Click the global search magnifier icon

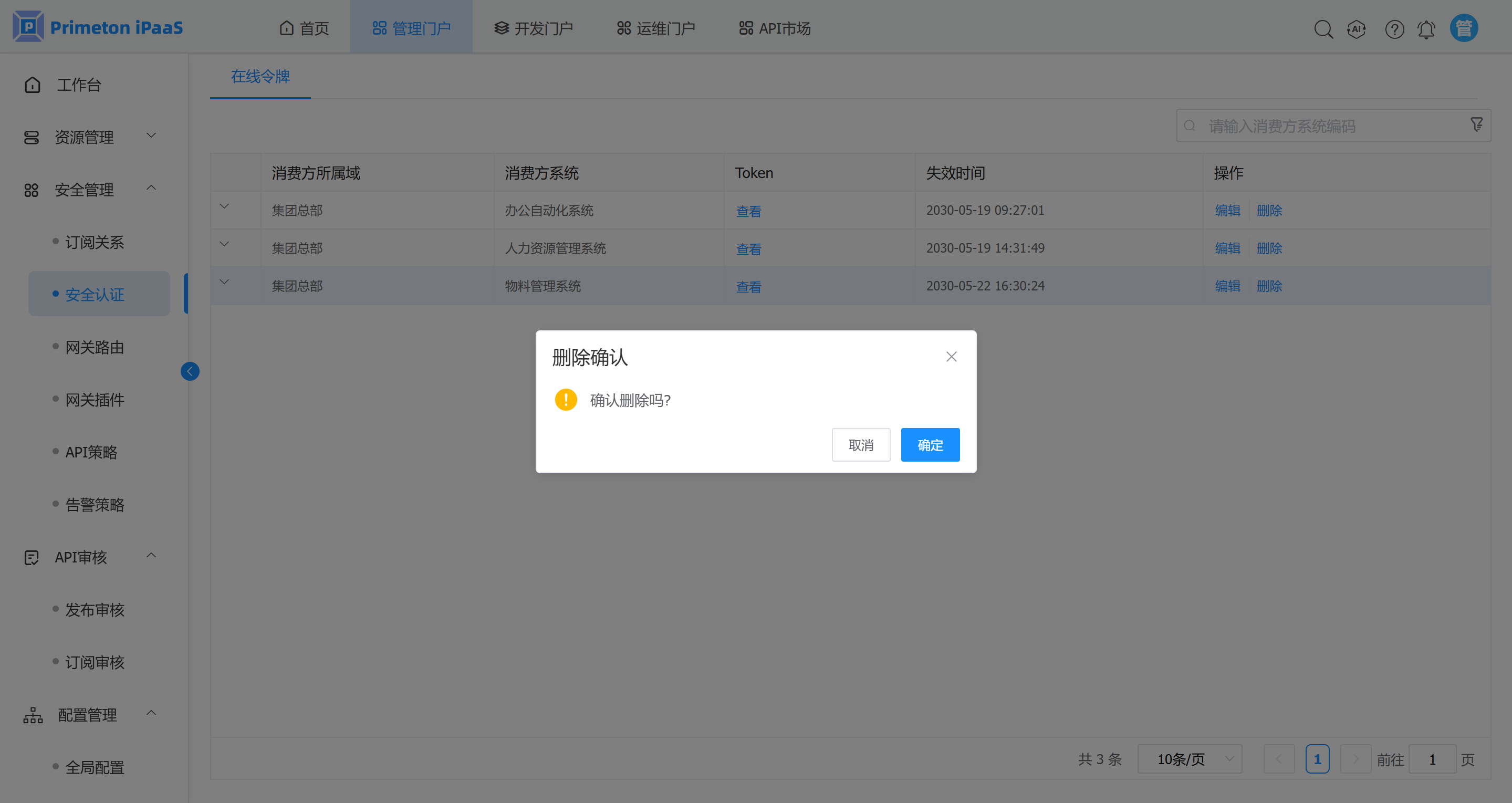point(1323,29)
